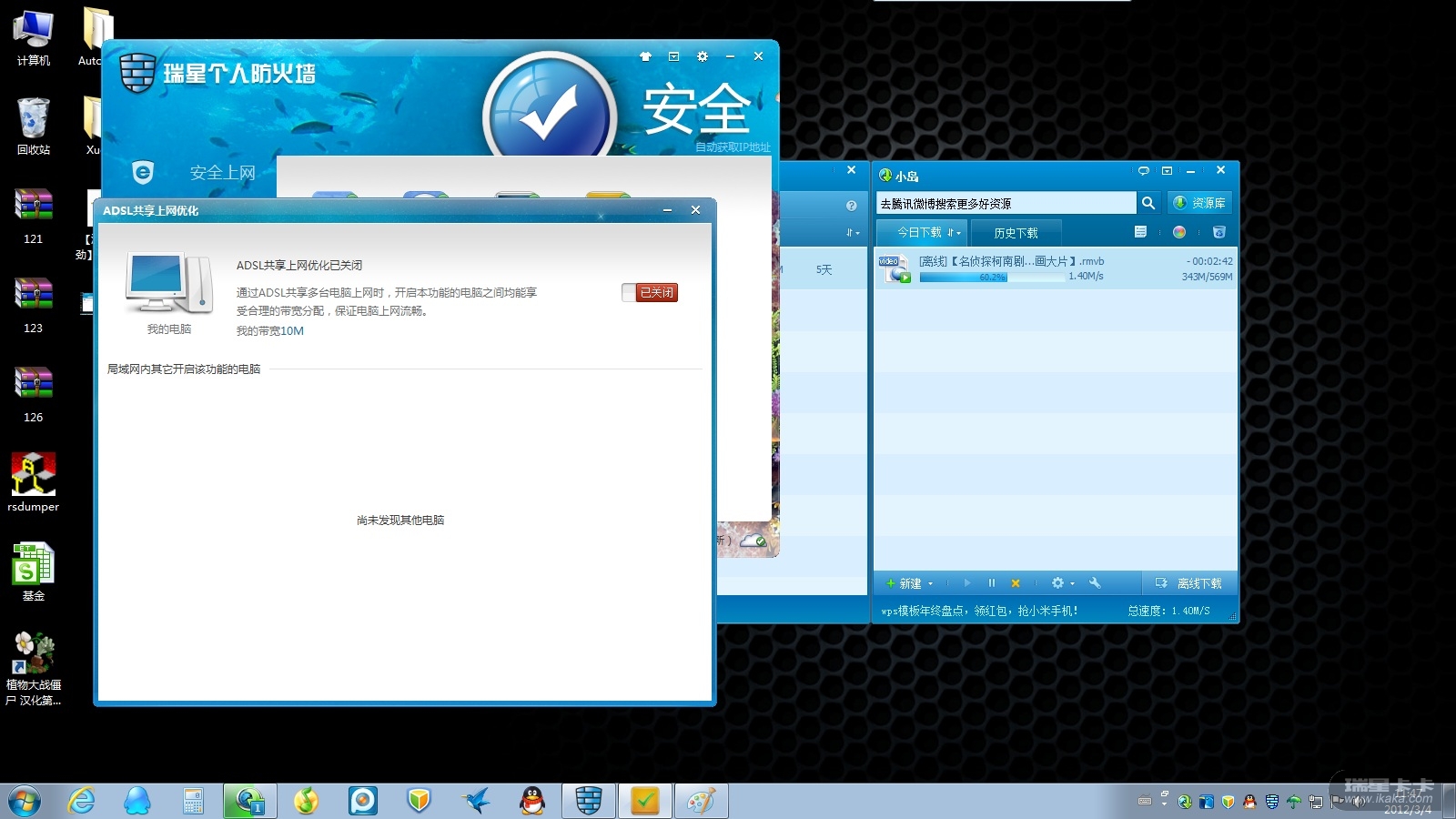The height and width of the screenshot is (819, 1456).
Task: Click the 我的电脑 computer icon in ADSL window
Action: [x=169, y=284]
